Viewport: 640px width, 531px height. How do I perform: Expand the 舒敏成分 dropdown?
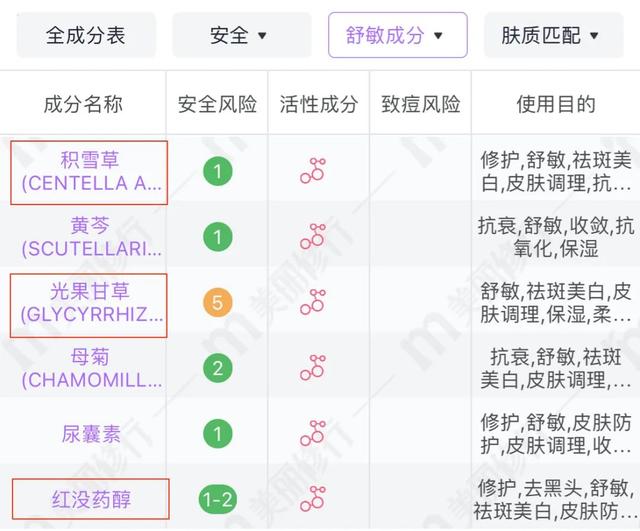click(397, 35)
